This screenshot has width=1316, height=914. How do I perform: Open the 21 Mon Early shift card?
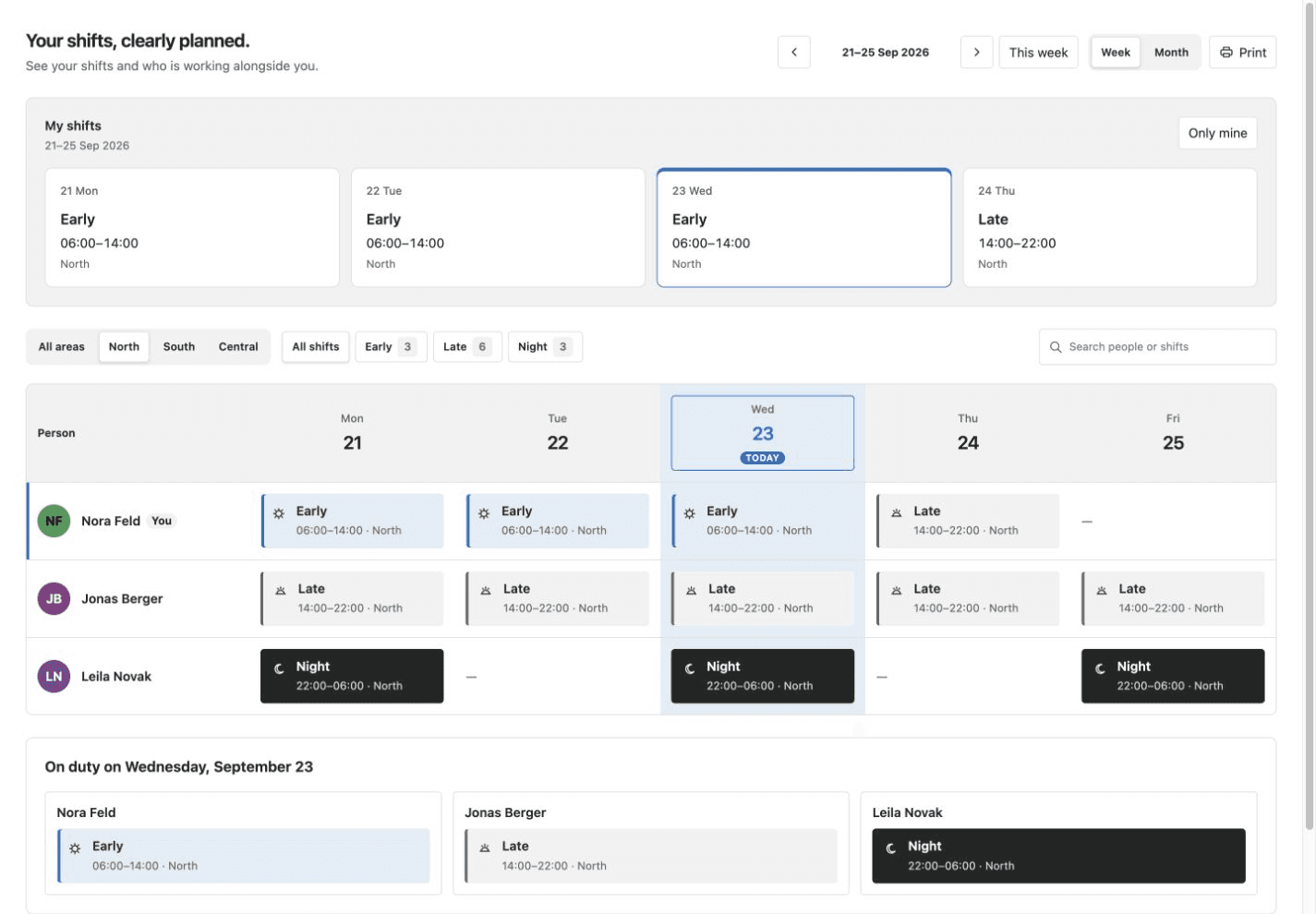[x=192, y=227]
